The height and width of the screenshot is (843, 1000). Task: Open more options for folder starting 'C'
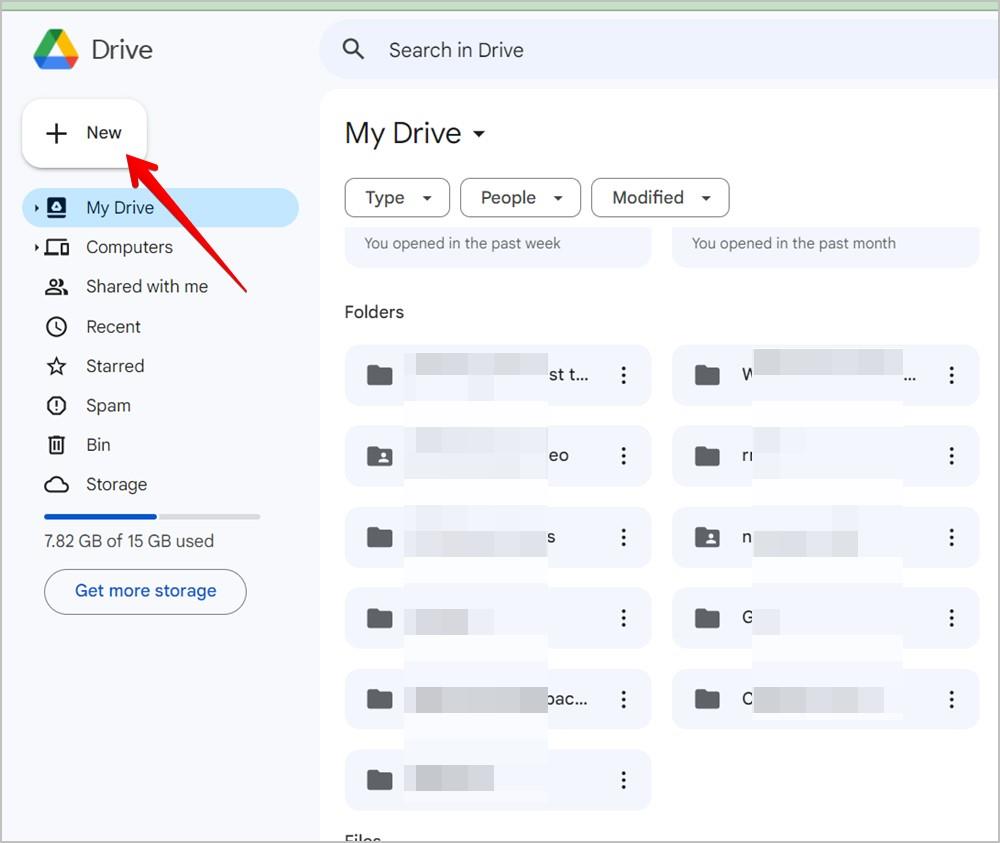952,700
